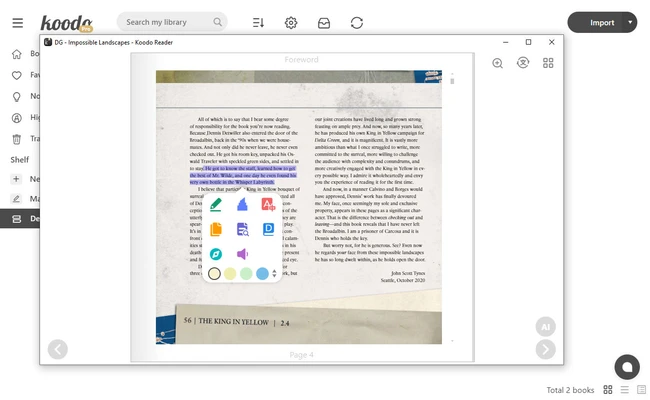Open Highlights via circled A icon

tap(17, 118)
